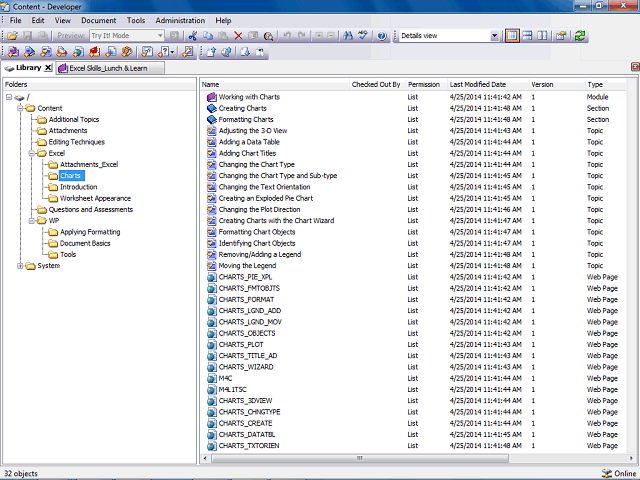Click the new web page globe icon

pos(79,52)
